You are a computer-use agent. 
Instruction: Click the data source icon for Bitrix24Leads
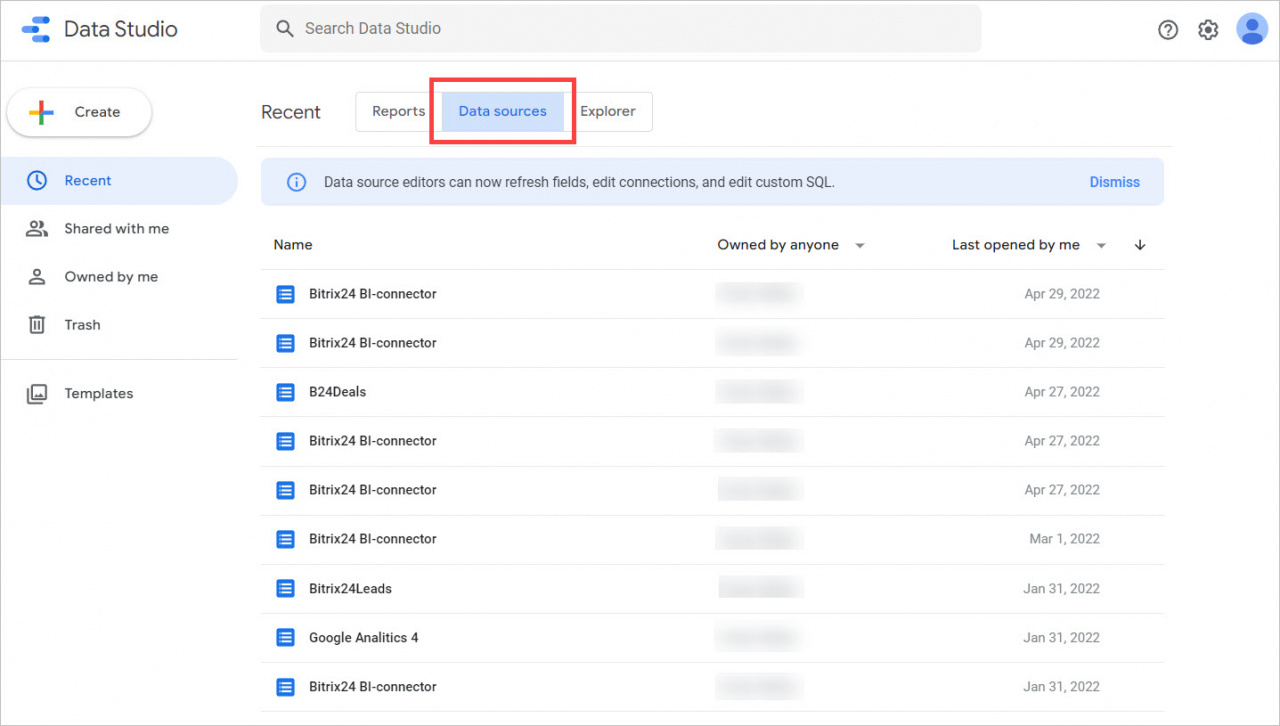pos(285,589)
